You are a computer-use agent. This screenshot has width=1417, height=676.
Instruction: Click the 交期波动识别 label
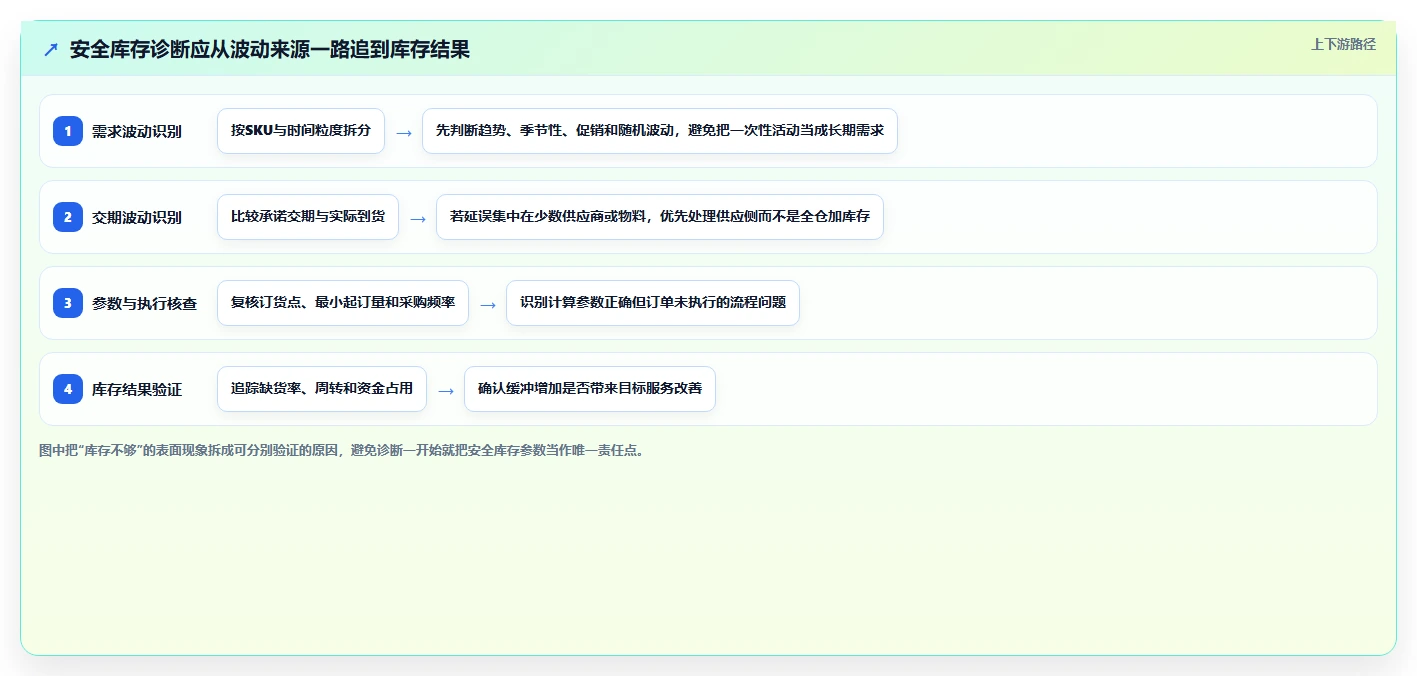[x=137, y=217]
